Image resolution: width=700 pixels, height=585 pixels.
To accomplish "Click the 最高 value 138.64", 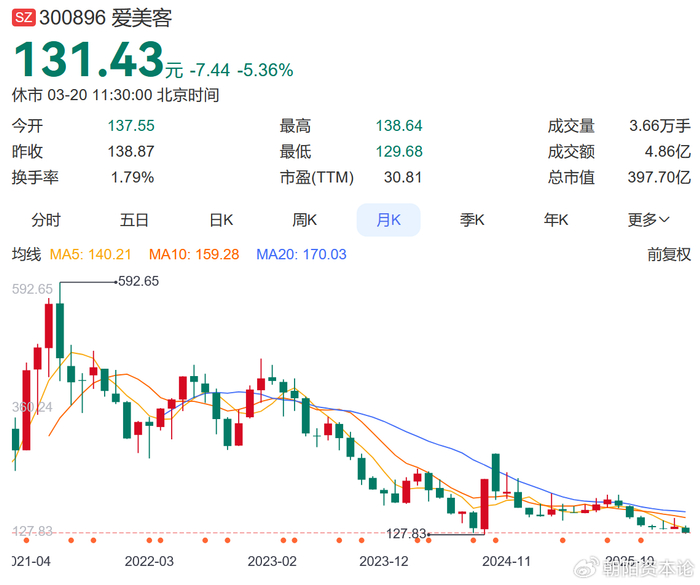I will (x=399, y=126).
